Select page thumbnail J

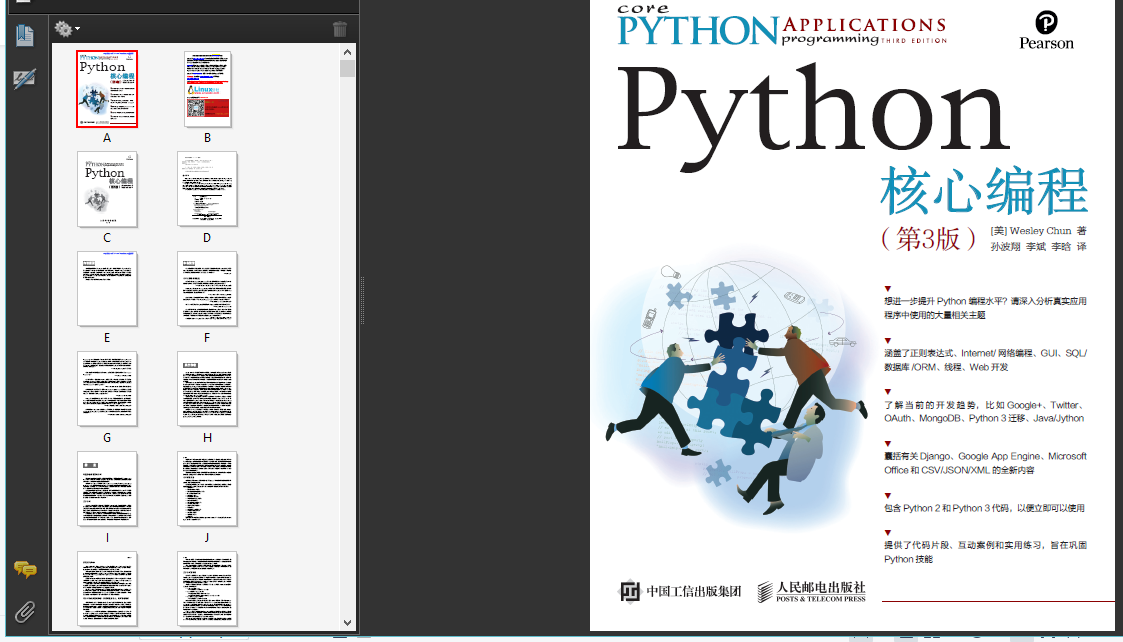point(207,489)
